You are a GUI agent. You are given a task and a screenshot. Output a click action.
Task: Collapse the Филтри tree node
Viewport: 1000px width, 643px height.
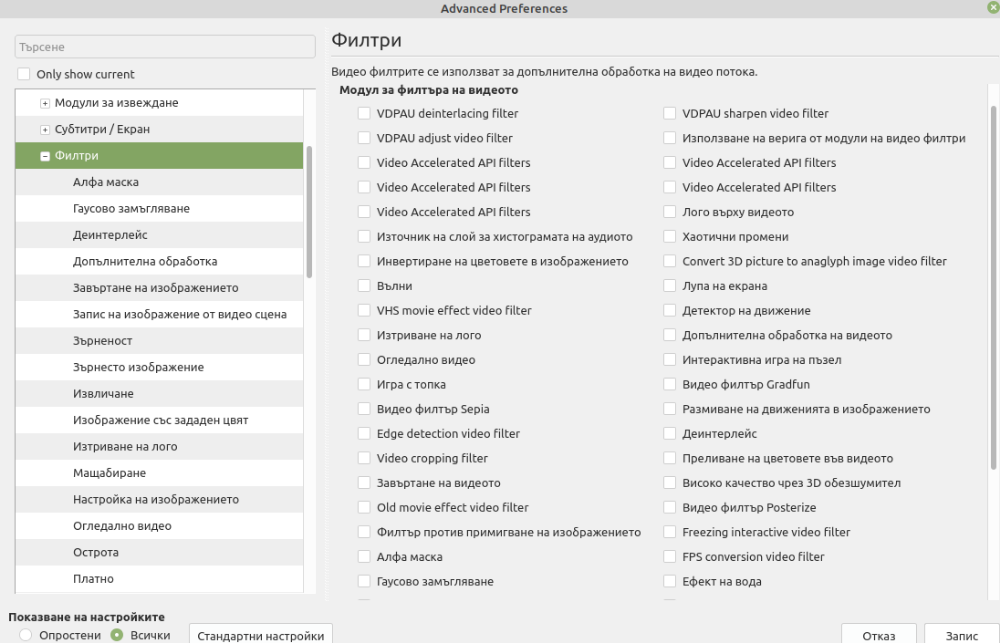pos(45,156)
